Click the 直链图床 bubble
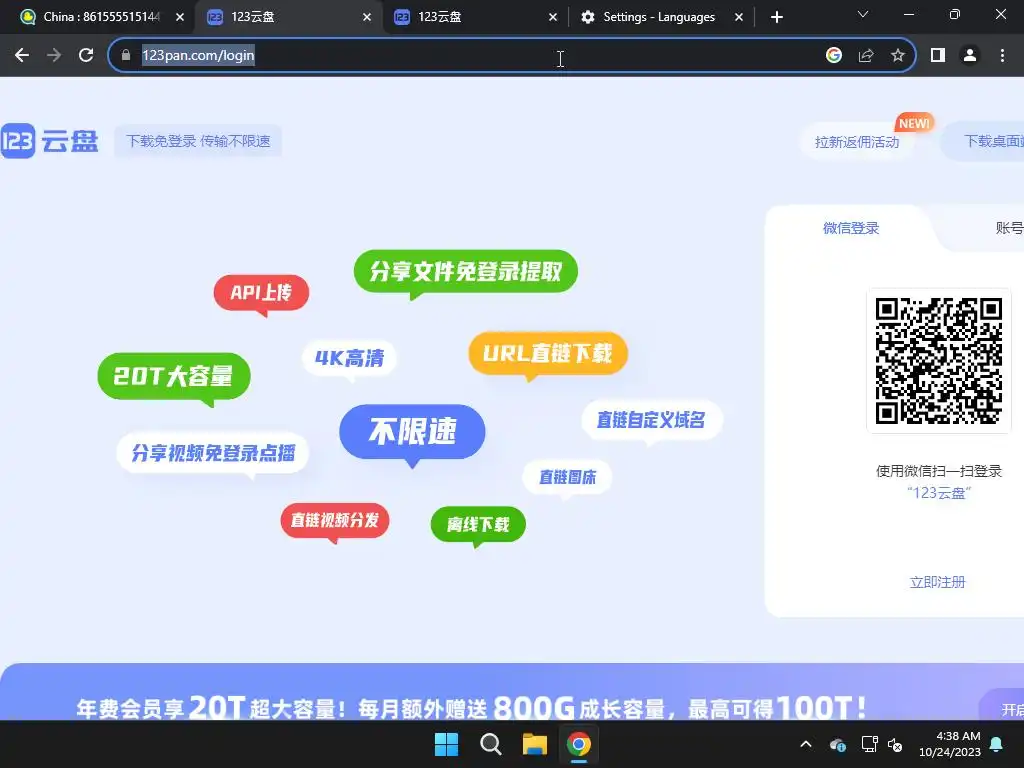This screenshot has width=1024, height=768. [x=568, y=477]
